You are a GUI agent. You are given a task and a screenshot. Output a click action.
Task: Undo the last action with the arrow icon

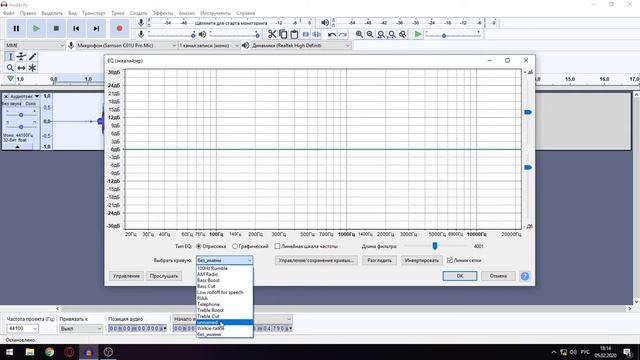[x=331, y=34]
